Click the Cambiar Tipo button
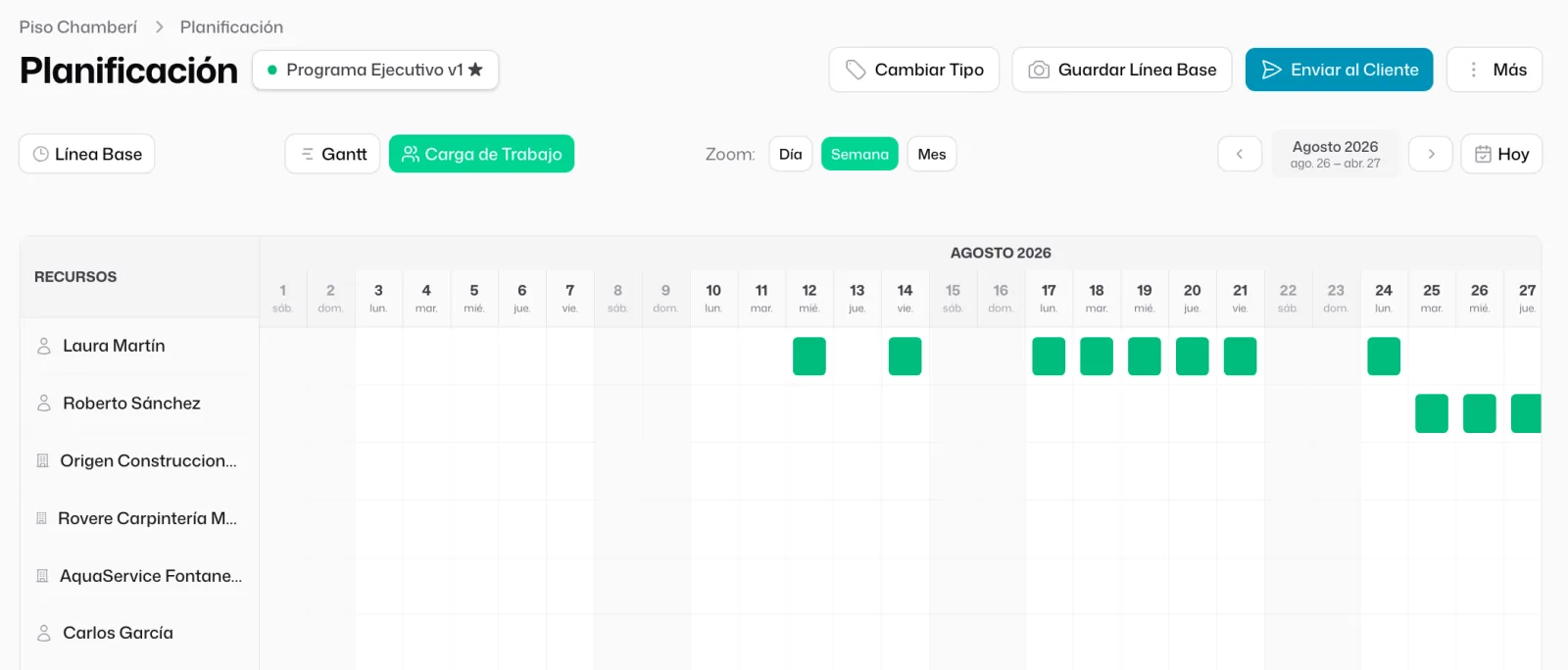This screenshot has width=1568, height=670. [x=914, y=70]
